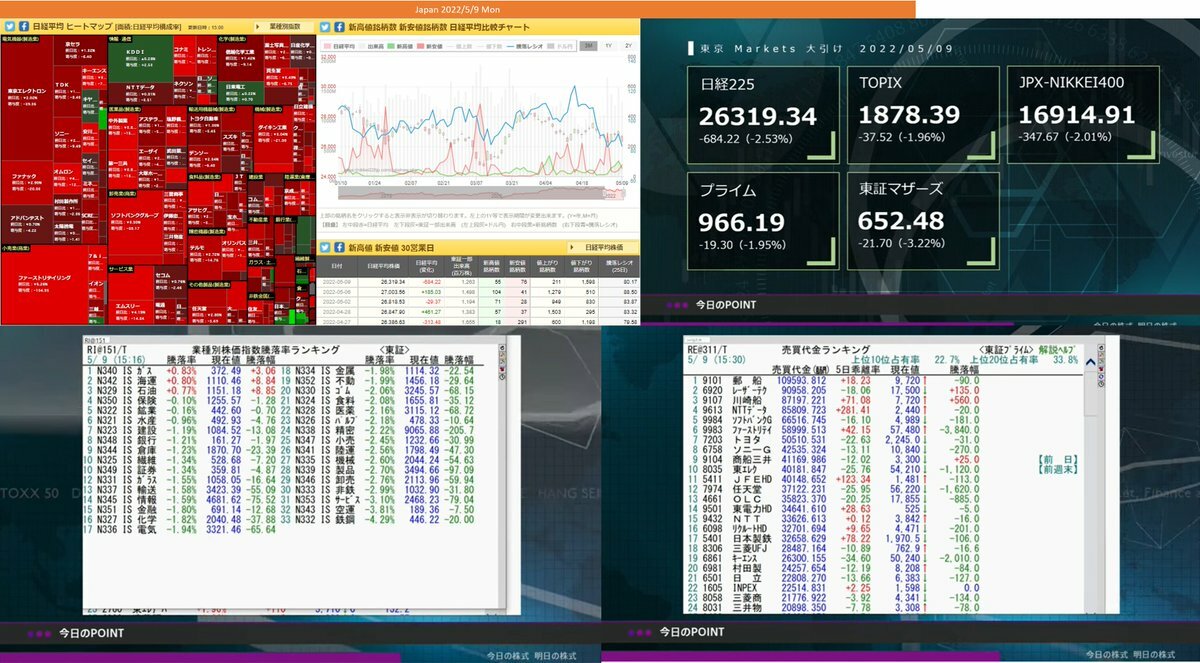This screenshot has width=1200, height=663.
Task: Open the 業種別指数 heatmap view
Action: tap(286, 25)
